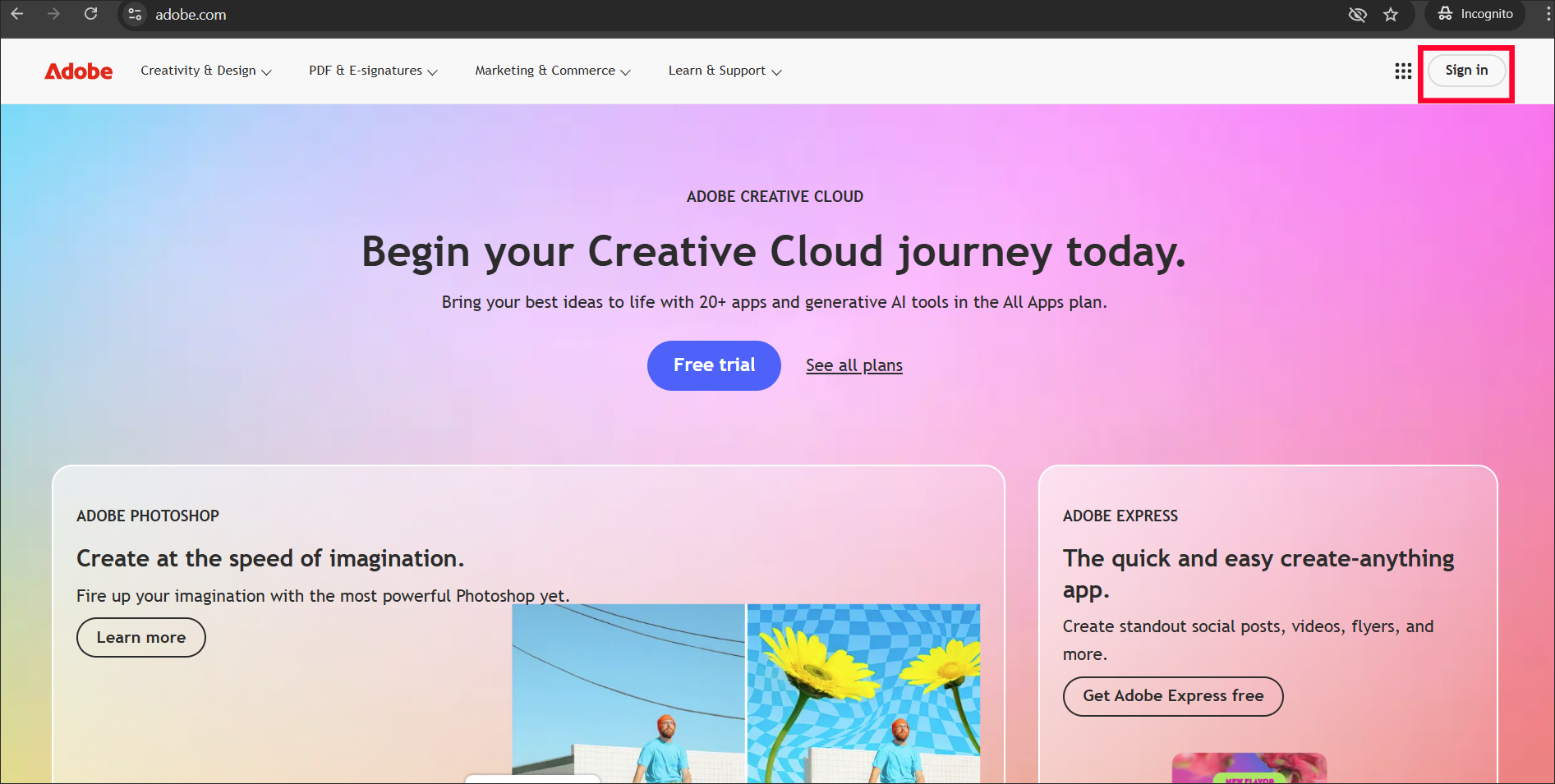Click the browser refresh icon
Viewport: 1555px width, 784px height.
tap(91, 14)
